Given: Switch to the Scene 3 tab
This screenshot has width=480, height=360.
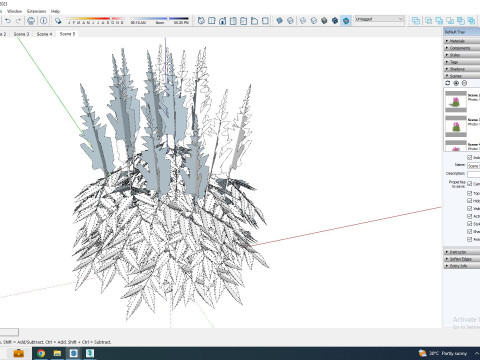Looking at the screenshot, I should click(21, 34).
